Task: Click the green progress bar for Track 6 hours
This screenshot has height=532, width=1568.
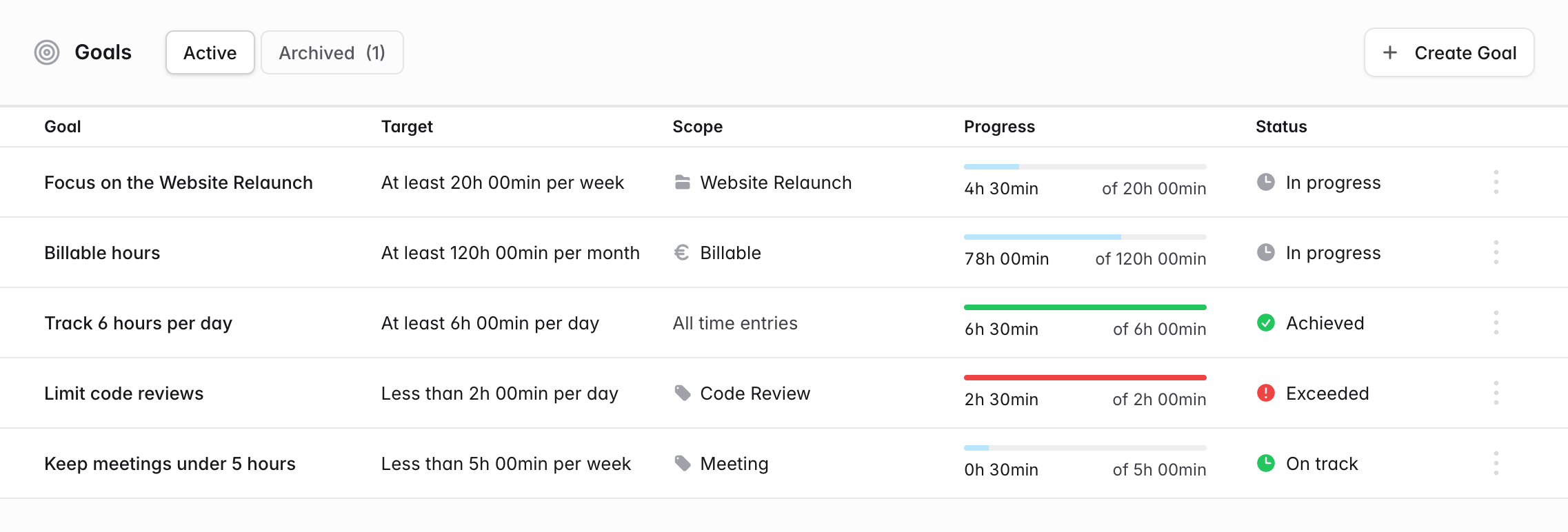Action: [1085, 307]
